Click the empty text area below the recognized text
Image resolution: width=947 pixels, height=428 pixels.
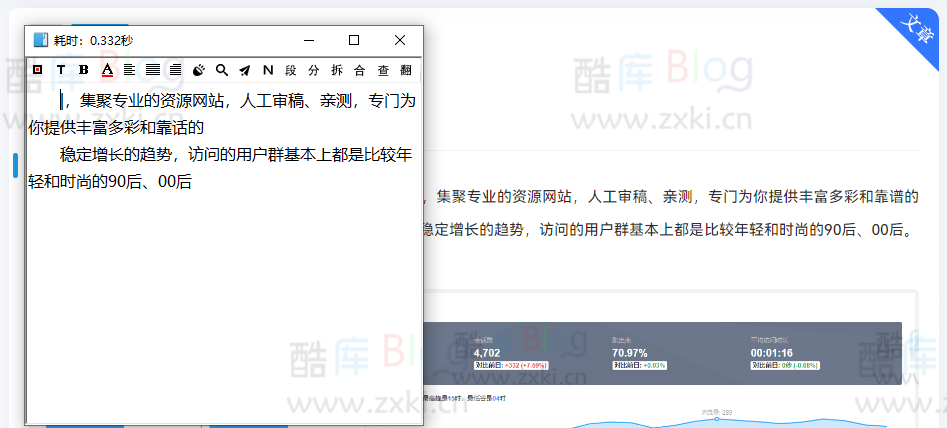(x=224, y=308)
